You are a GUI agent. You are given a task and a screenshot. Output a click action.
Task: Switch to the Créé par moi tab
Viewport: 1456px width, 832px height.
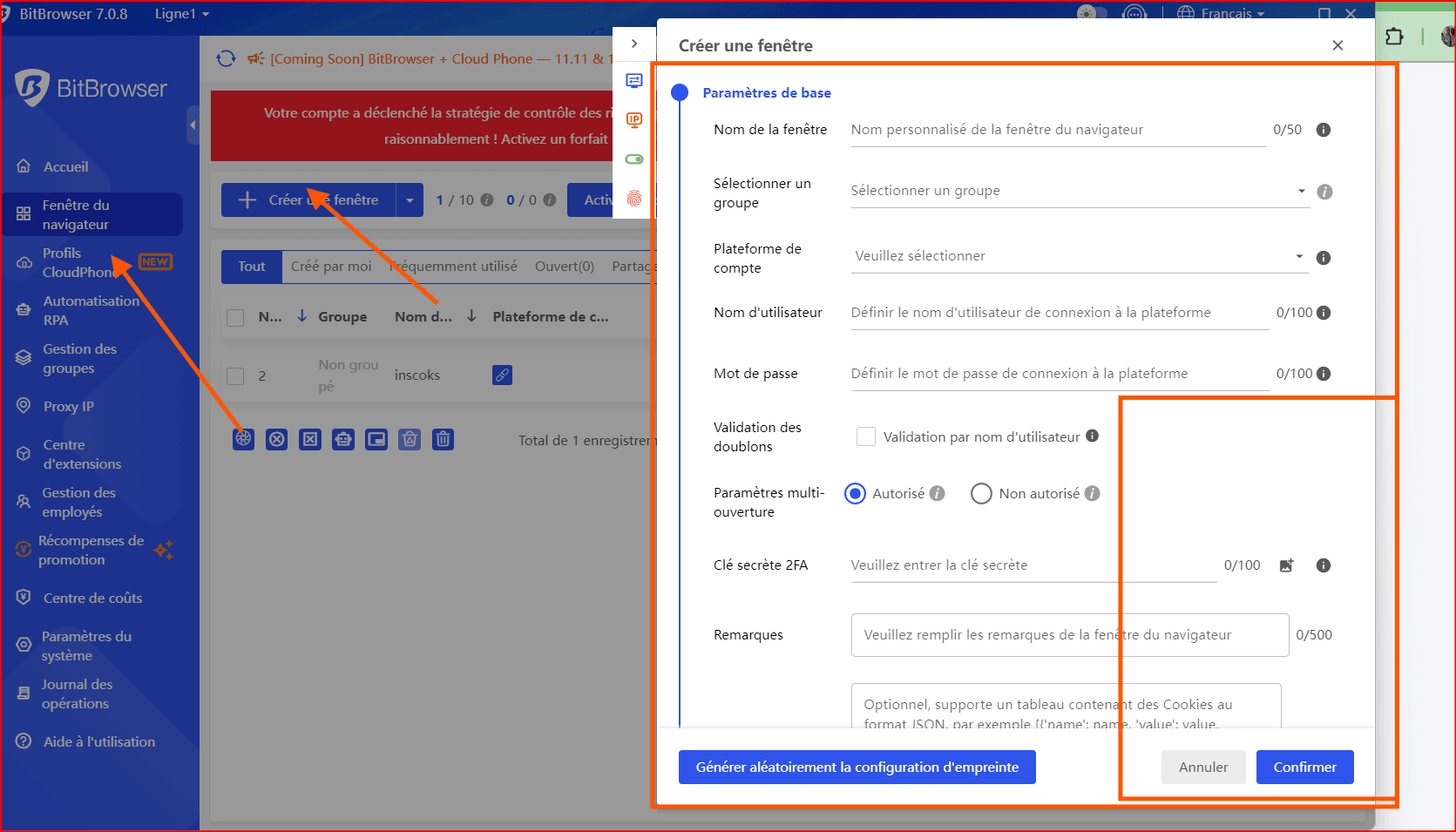[331, 267]
